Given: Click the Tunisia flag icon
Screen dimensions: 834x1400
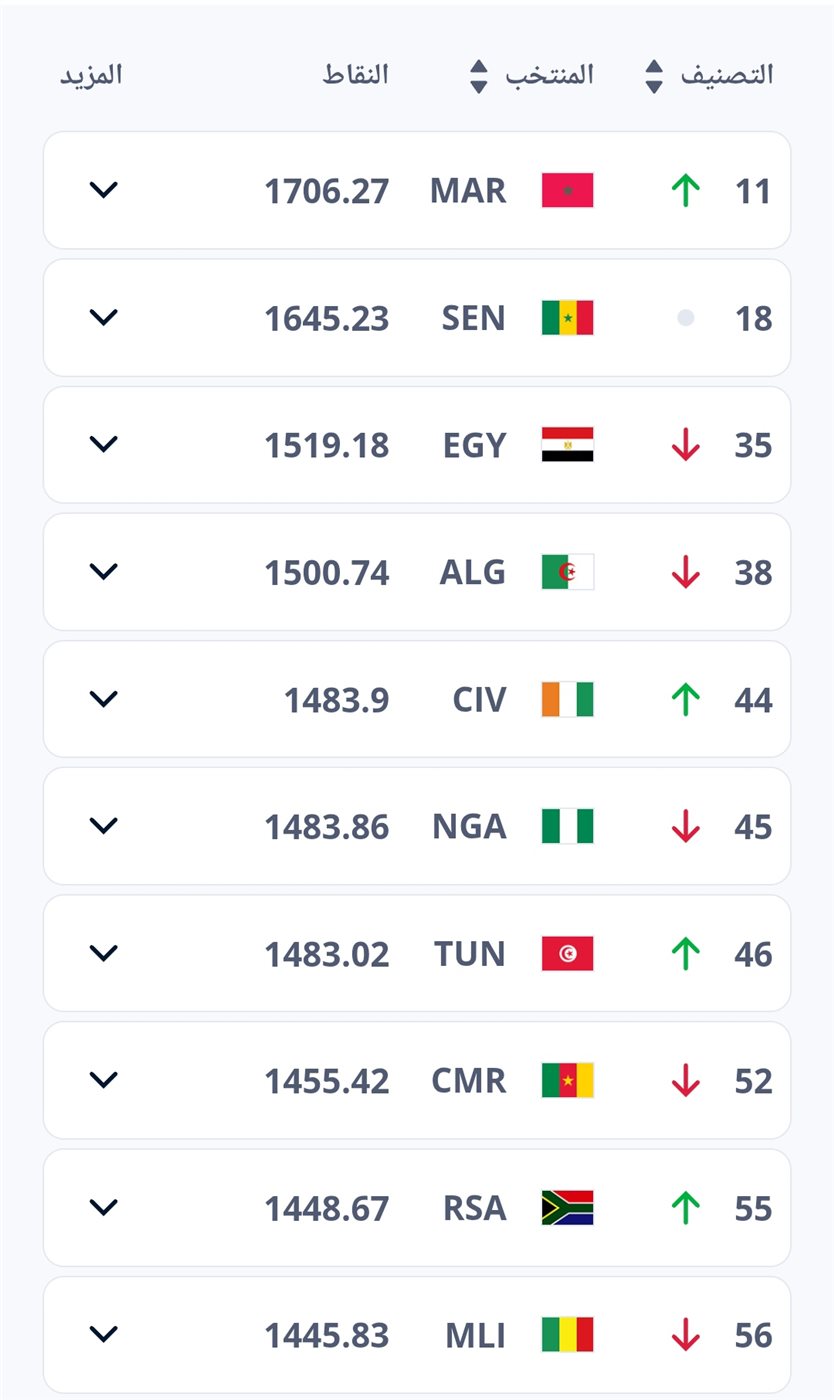Looking at the screenshot, I should point(567,954).
